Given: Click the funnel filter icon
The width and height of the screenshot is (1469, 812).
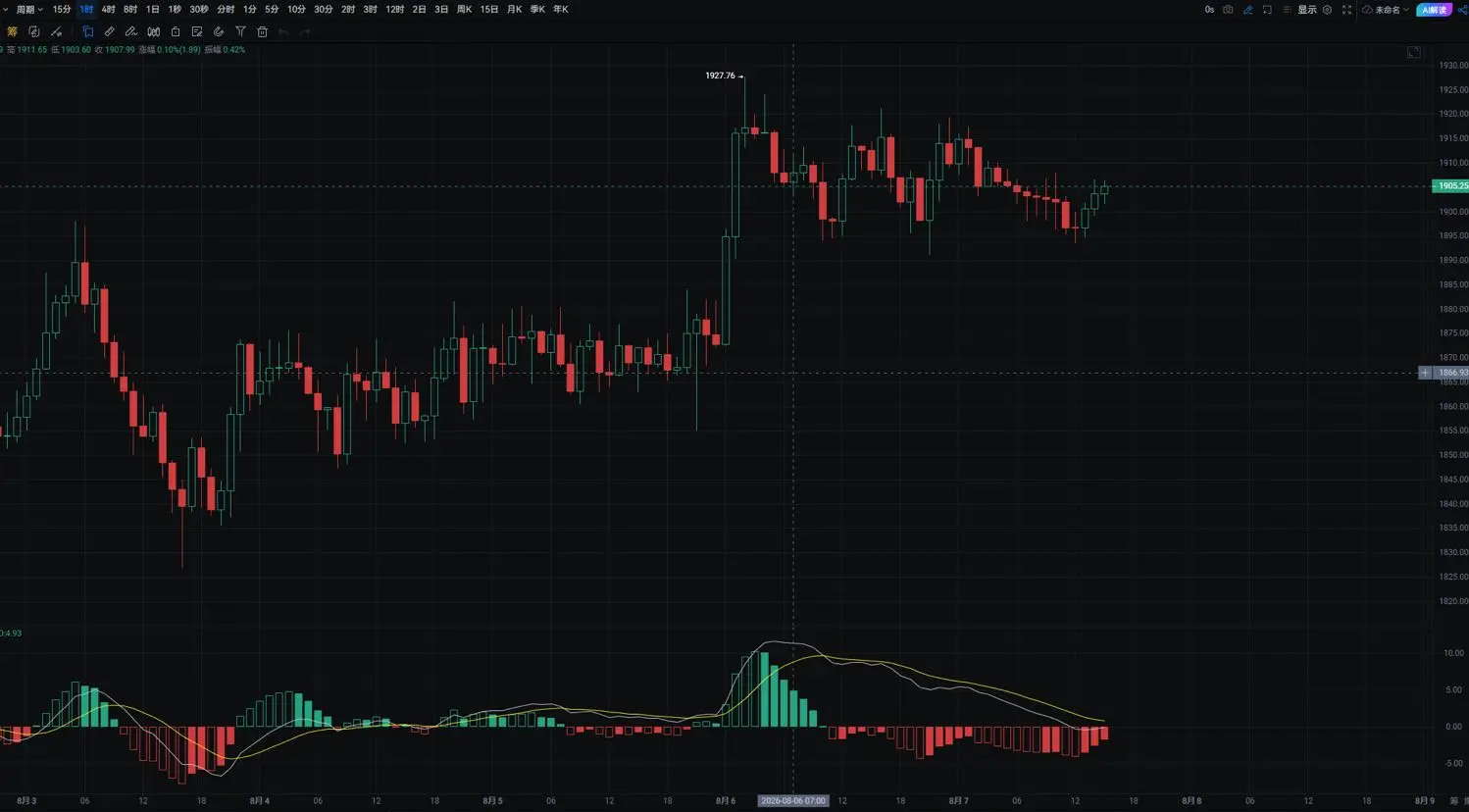Looking at the screenshot, I should [x=240, y=31].
